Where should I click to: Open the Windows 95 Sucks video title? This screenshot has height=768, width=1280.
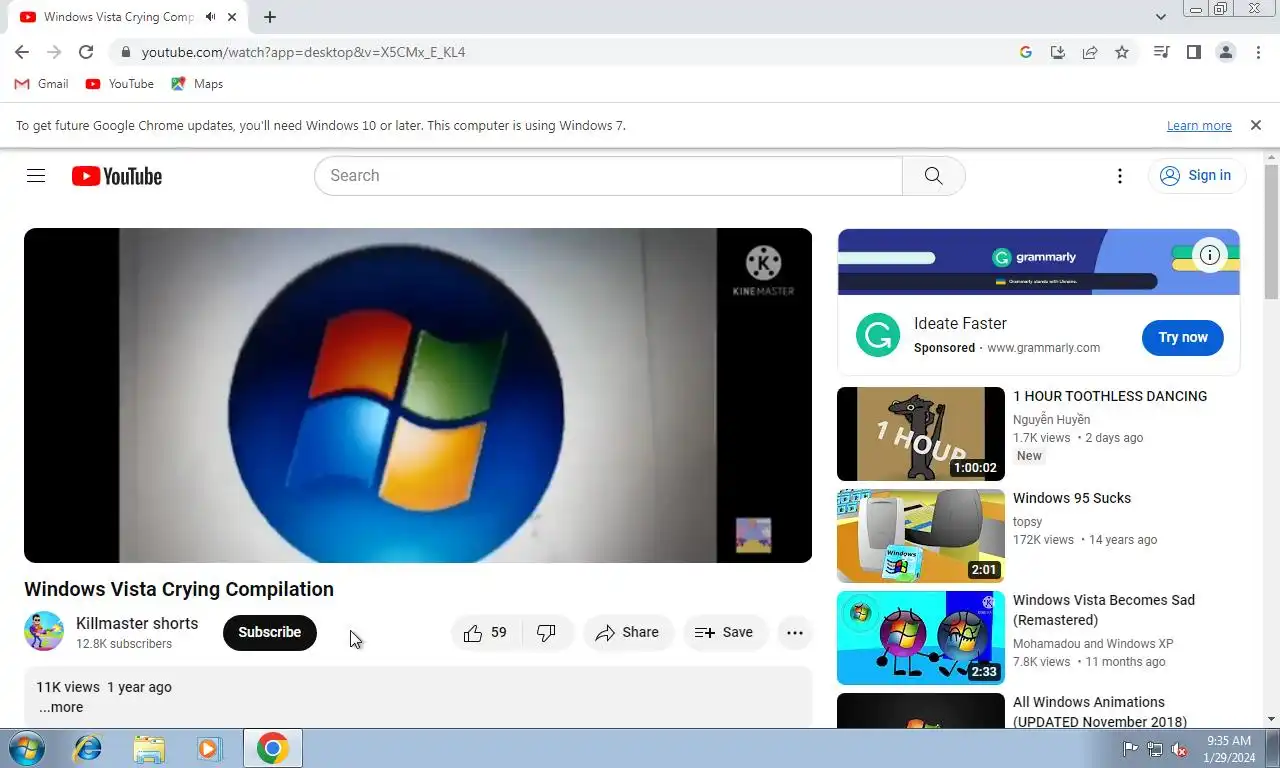point(1072,498)
